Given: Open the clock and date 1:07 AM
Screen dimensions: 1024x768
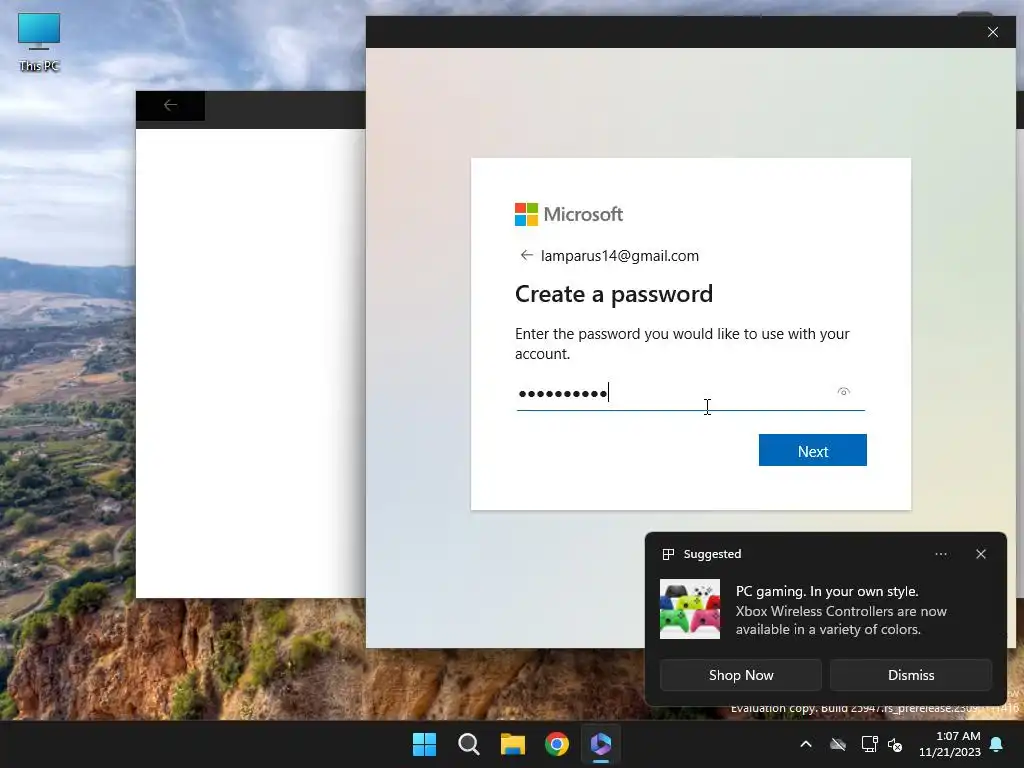Looking at the screenshot, I should point(950,744).
